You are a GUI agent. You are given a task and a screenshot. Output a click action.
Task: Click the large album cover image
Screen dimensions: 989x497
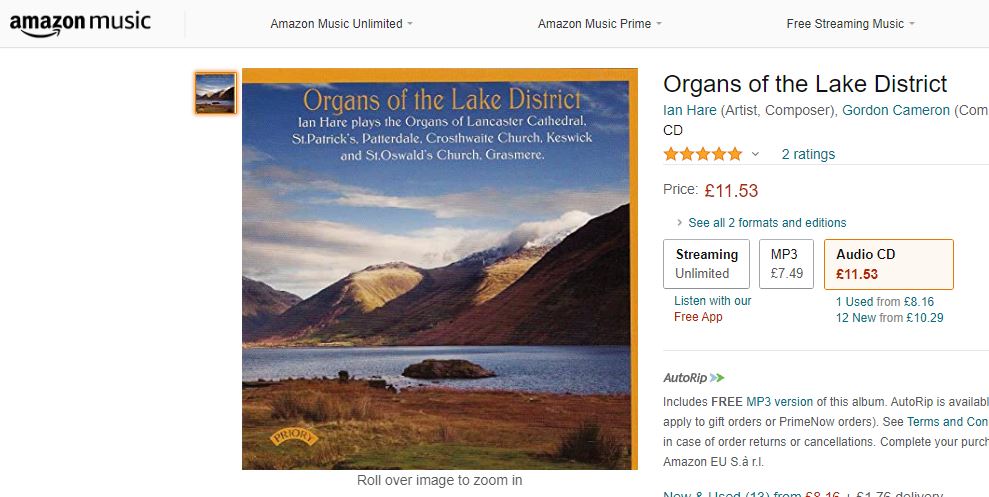(x=440, y=269)
